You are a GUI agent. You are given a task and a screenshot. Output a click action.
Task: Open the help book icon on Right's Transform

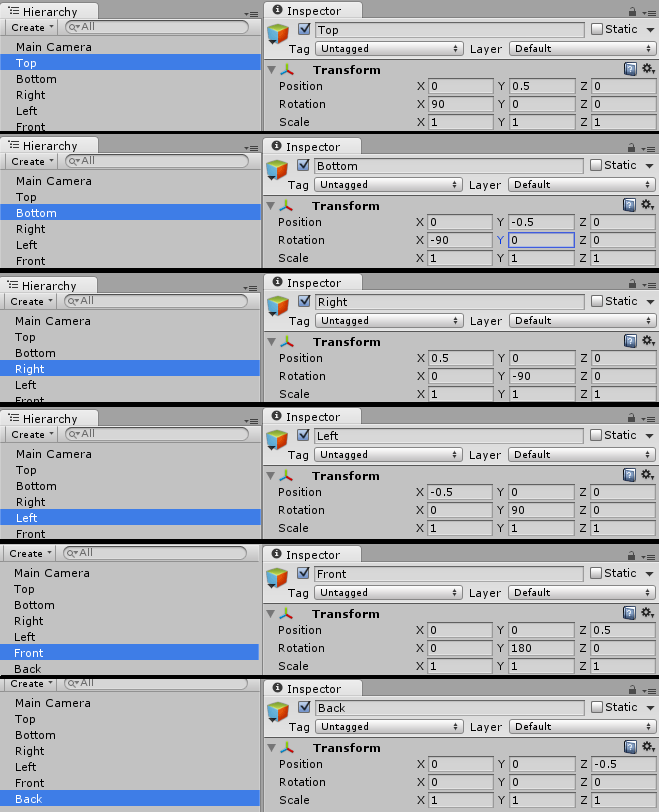pyautogui.click(x=630, y=341)
